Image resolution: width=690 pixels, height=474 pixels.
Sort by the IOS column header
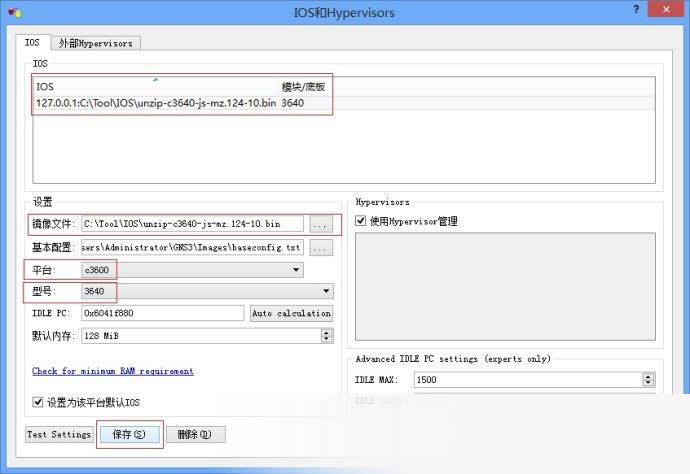tap(156, 86)
